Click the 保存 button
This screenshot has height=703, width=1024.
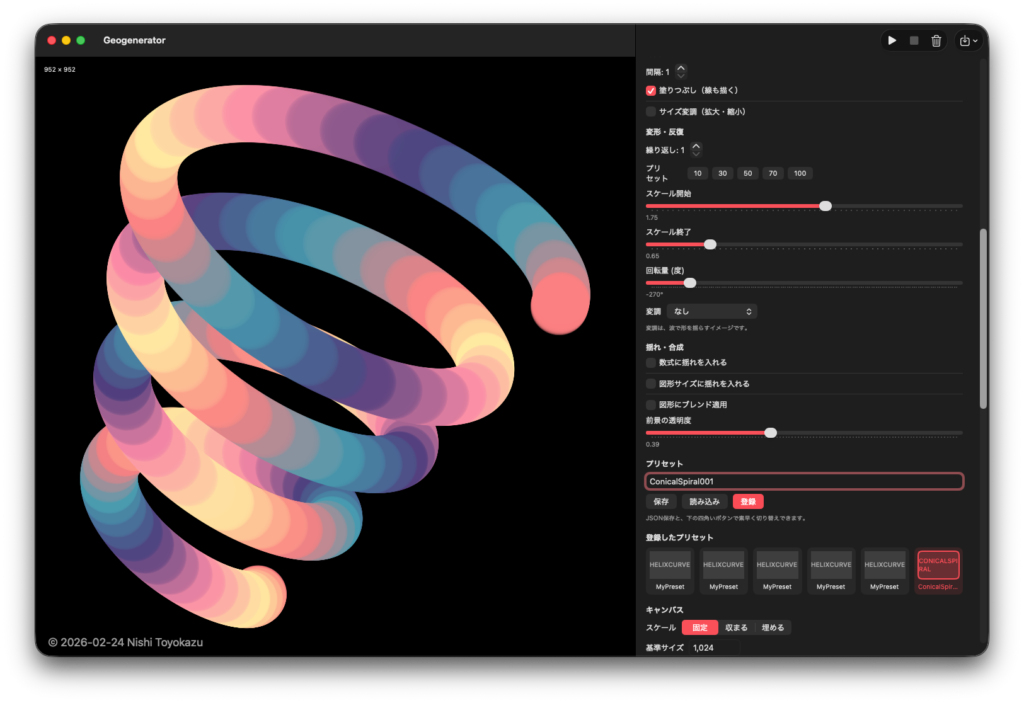[661, 501]
